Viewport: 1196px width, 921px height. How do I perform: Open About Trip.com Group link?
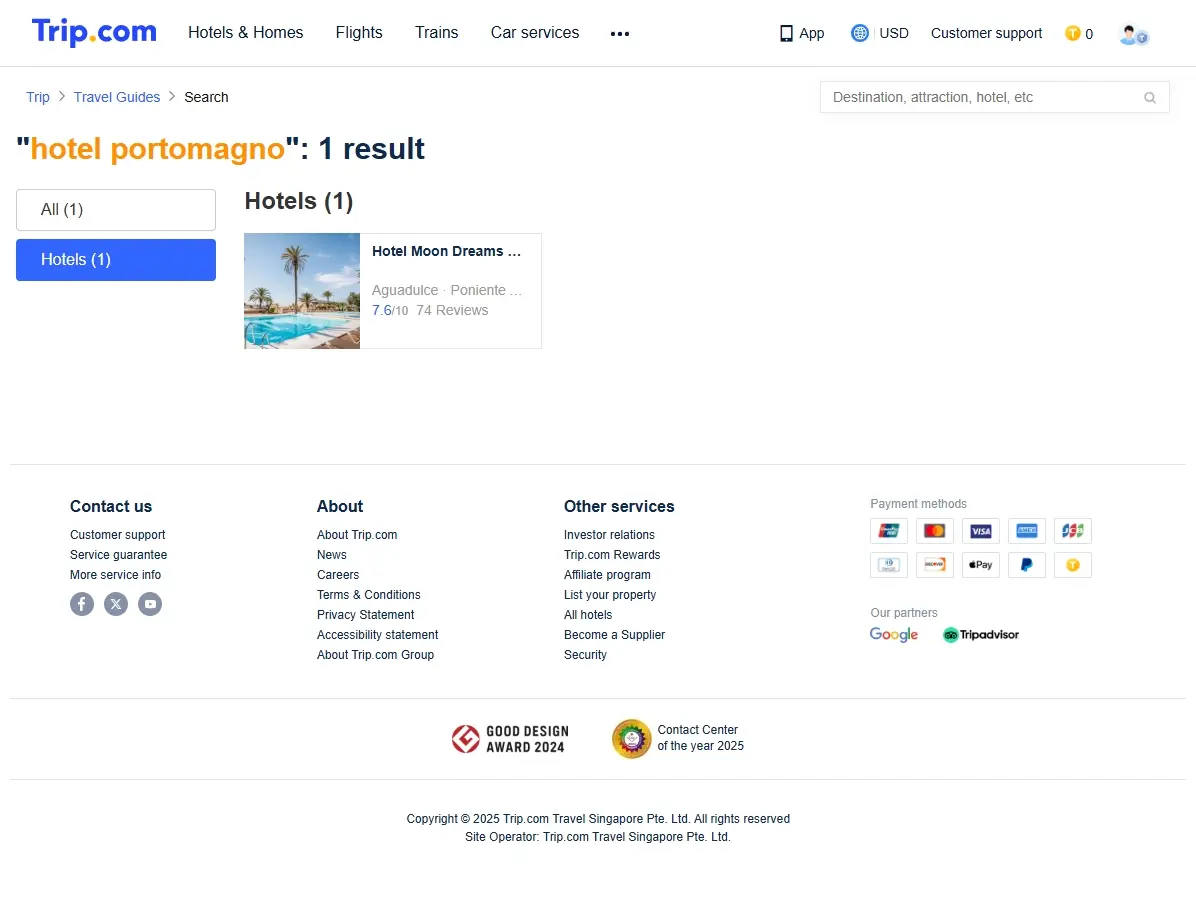tap(375, 655)
